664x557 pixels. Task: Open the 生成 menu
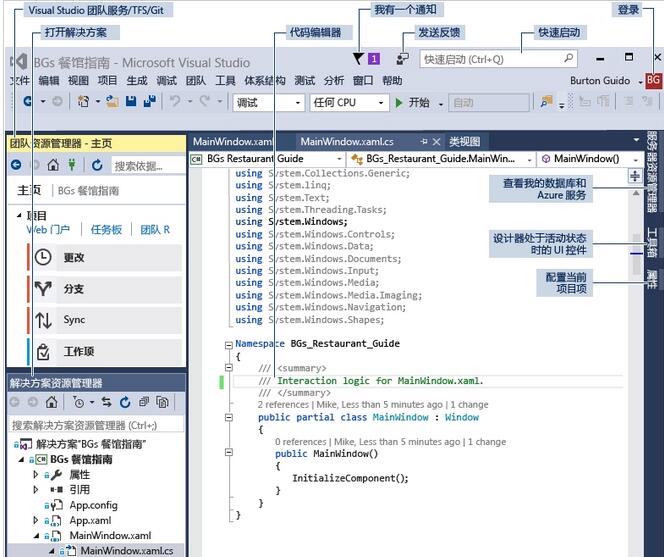coord(136,80)
